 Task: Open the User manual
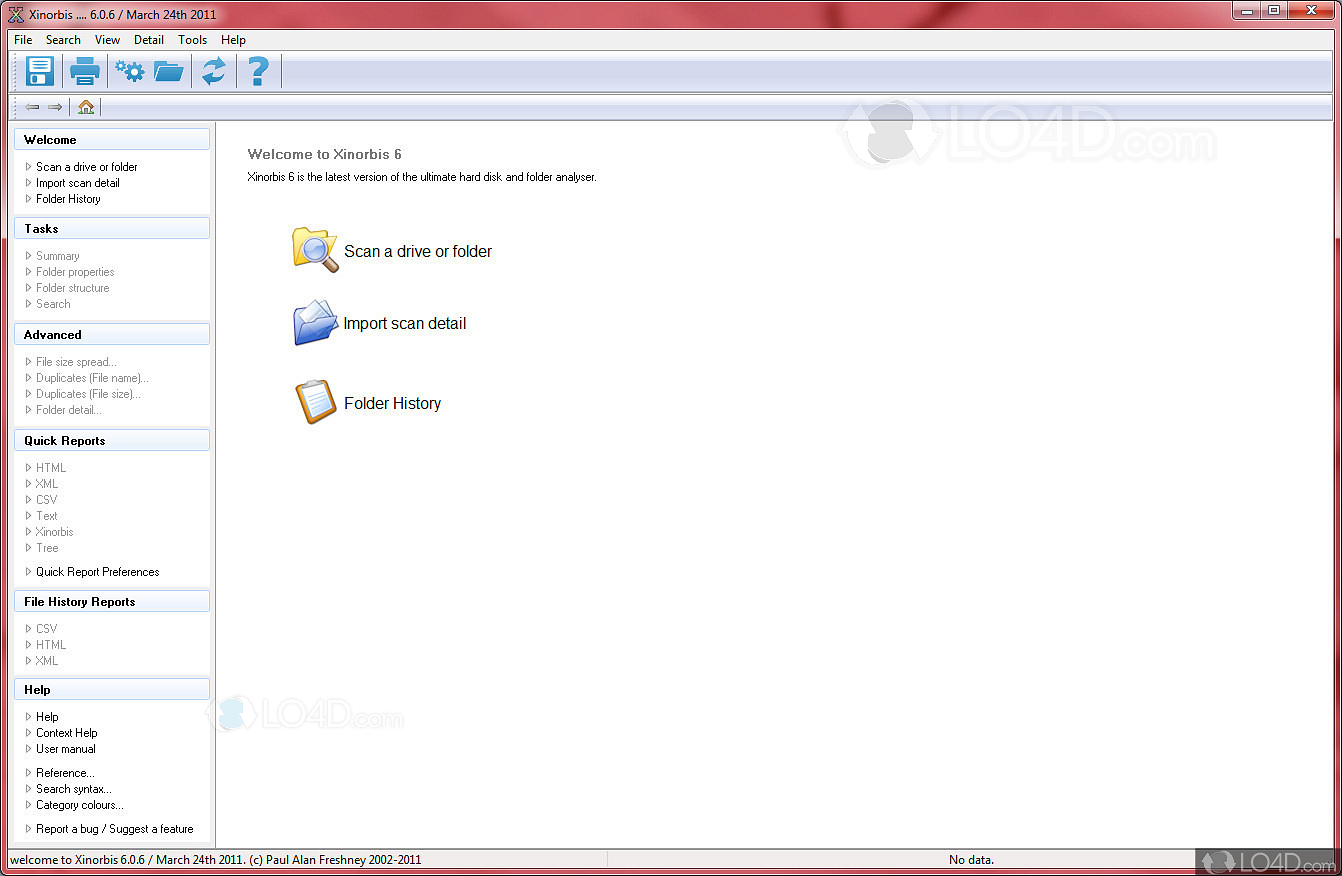click(x=66, y=749)
